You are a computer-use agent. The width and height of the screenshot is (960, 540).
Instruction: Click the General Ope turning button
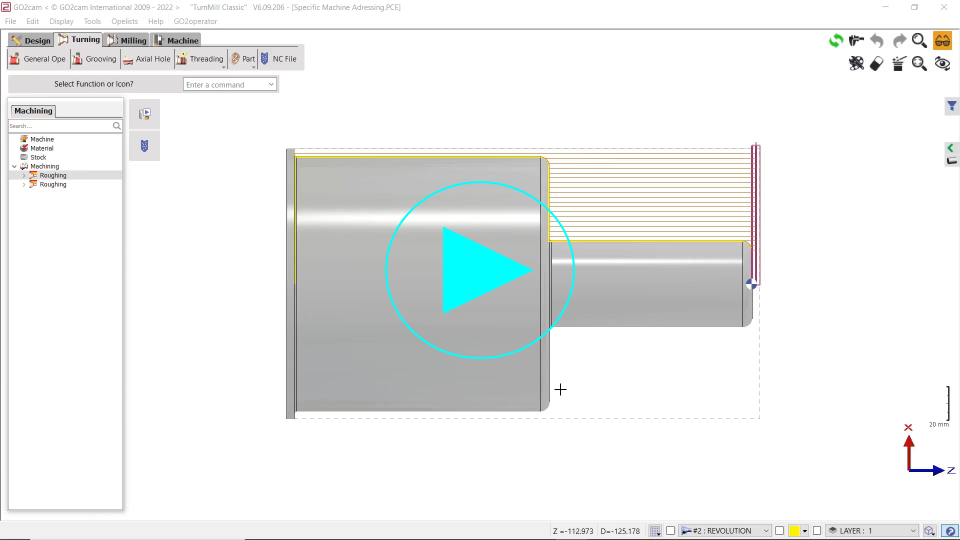click(x=37, y=59)
